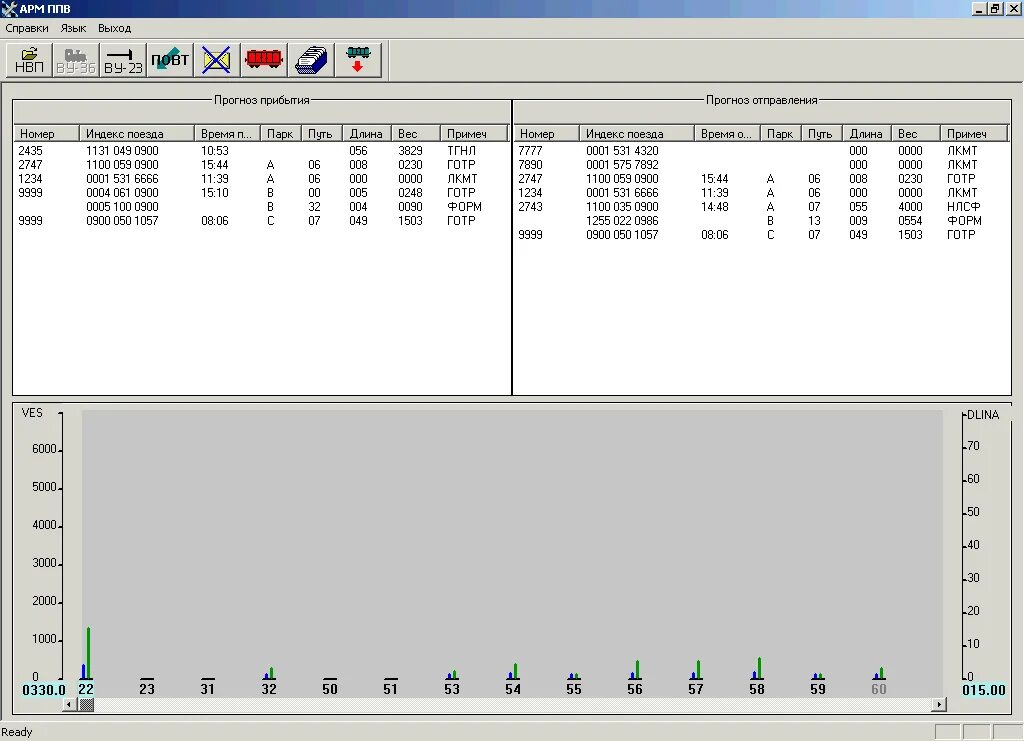
Task: Click НЛСФ note in departures
Action: [x=963, y=207]
